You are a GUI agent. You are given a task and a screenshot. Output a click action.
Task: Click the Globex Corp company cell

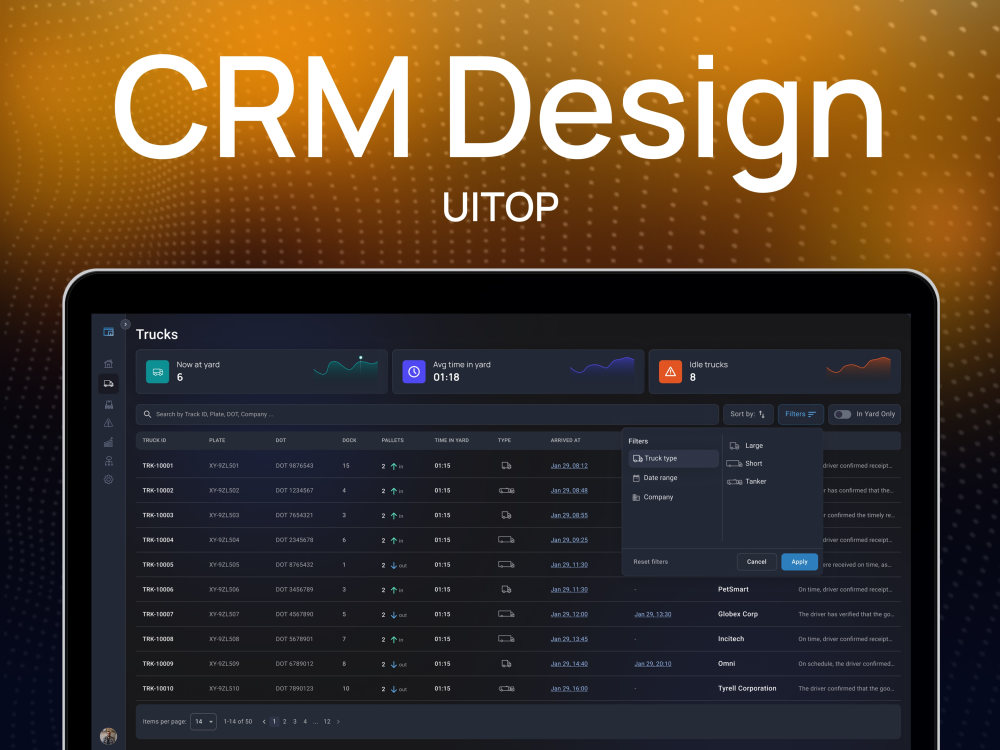(738, 614)
